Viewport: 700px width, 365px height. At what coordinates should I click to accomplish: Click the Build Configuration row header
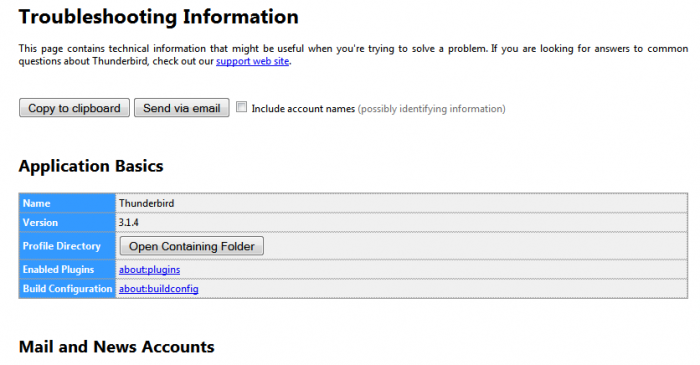tap(67, 289)
